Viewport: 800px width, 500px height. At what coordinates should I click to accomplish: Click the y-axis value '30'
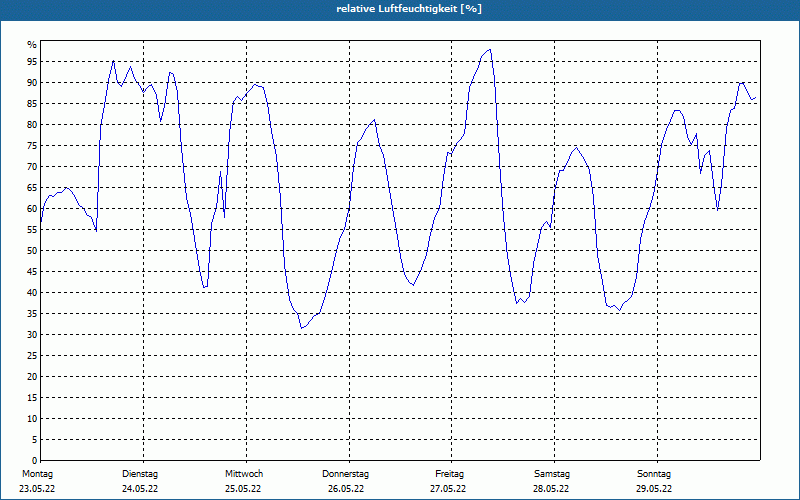coord(32,335)
